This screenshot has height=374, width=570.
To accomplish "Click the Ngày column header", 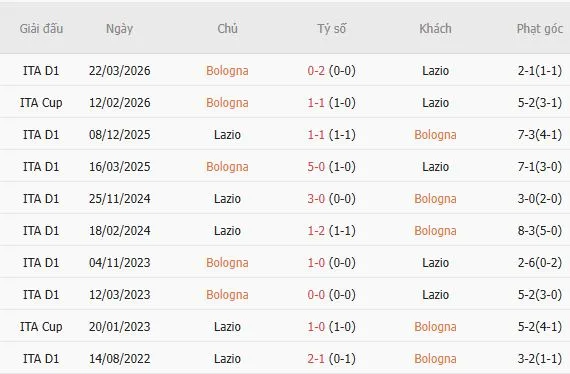I will (119, 29).
